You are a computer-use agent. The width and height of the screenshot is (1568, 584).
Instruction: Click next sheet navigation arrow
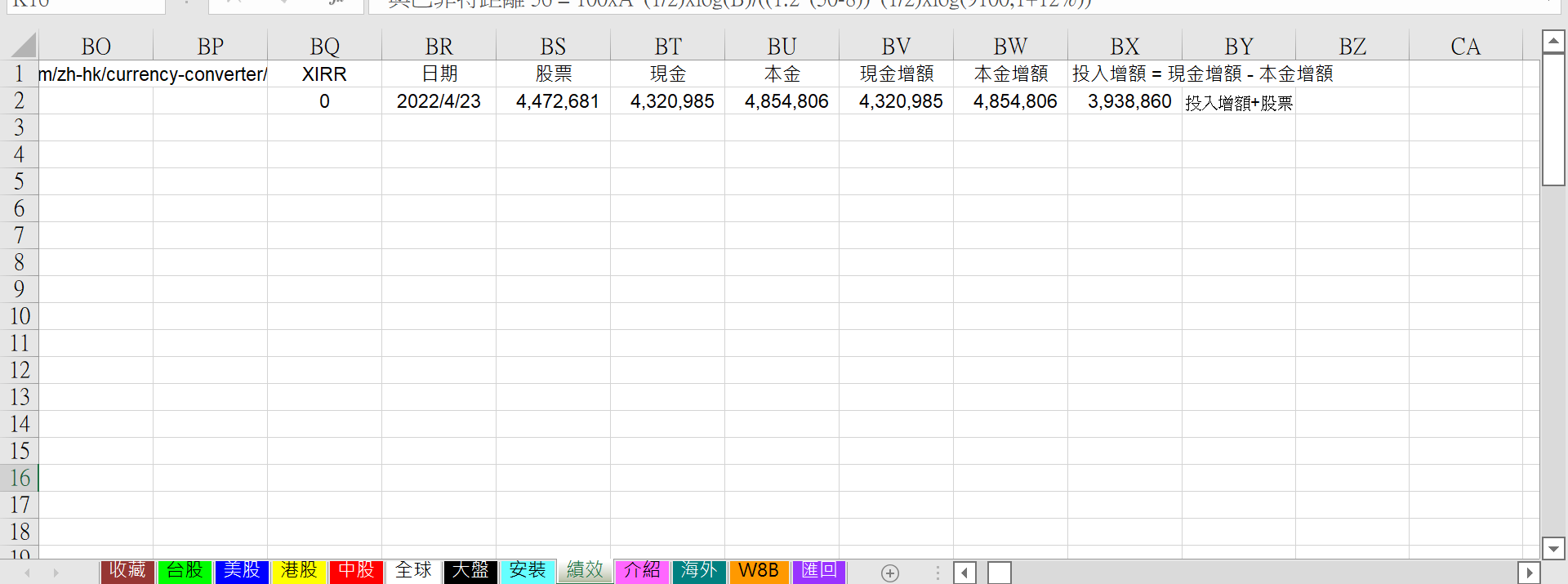tap(56, 573)
